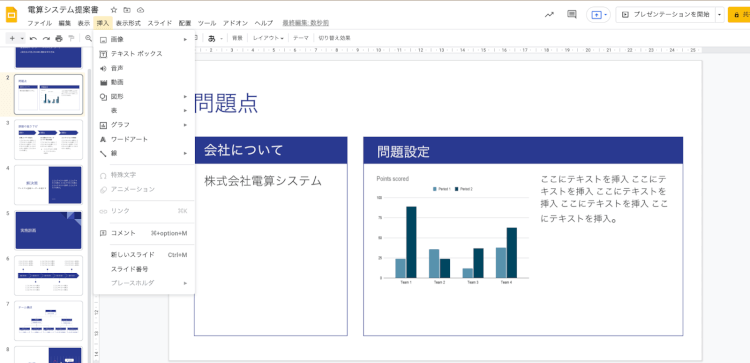
Task: Click the present-to-meeting icon
Action: (596, 15)
